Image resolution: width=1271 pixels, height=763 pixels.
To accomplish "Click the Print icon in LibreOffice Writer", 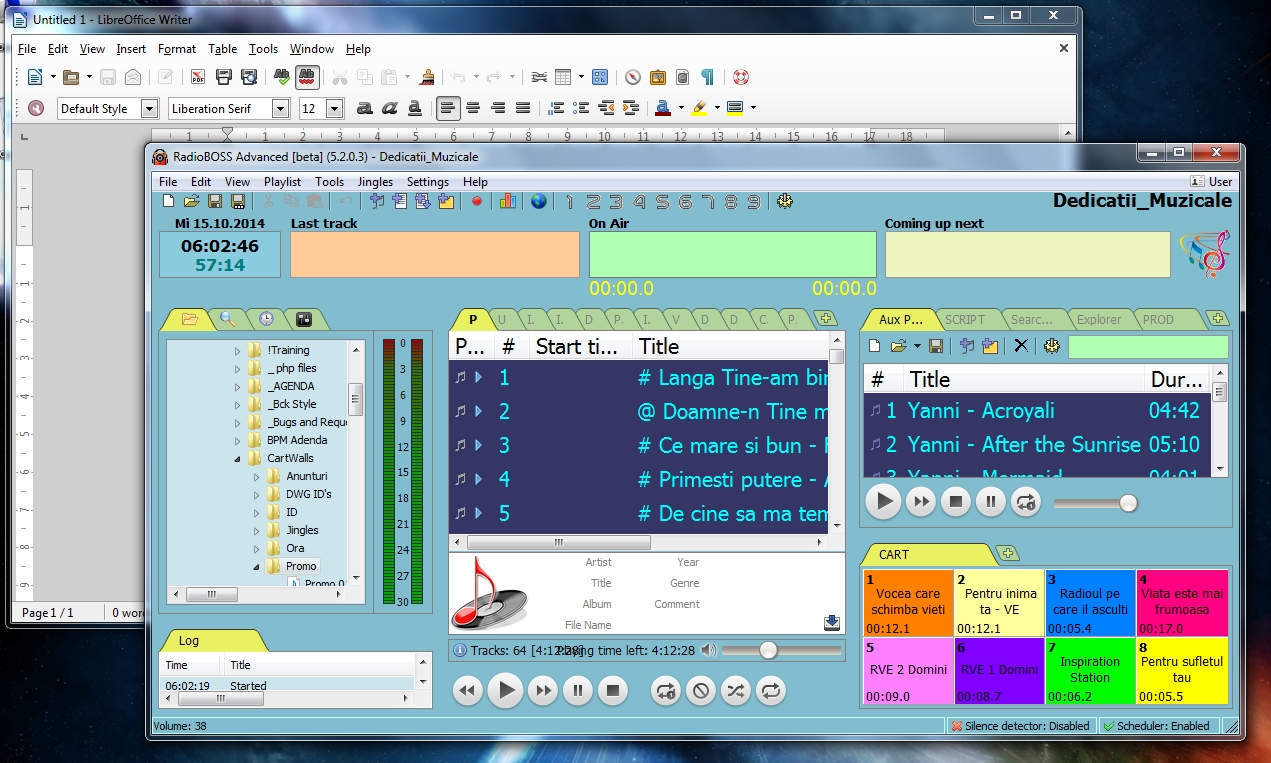I will click(x=224, y=77).
